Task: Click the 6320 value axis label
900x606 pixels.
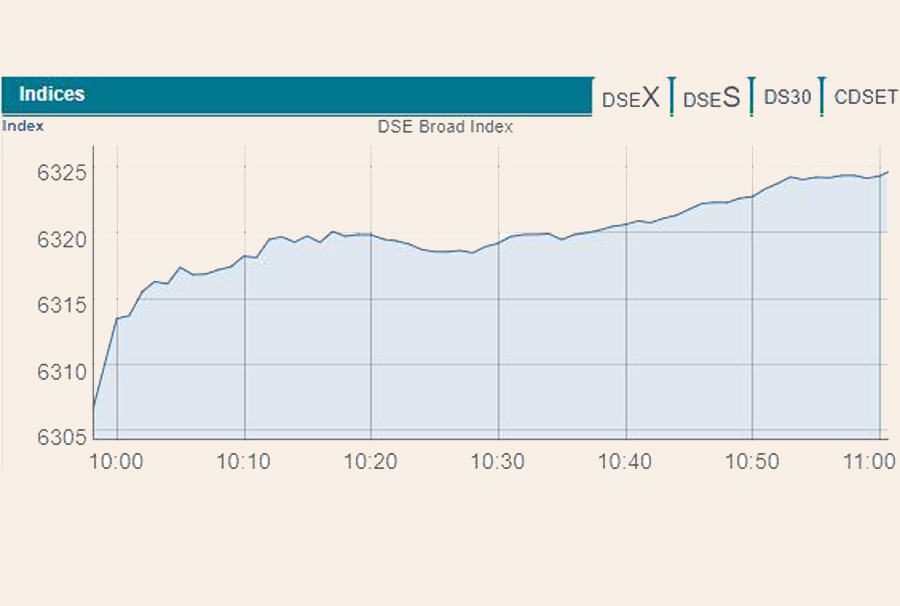Action: pos(63,239)
